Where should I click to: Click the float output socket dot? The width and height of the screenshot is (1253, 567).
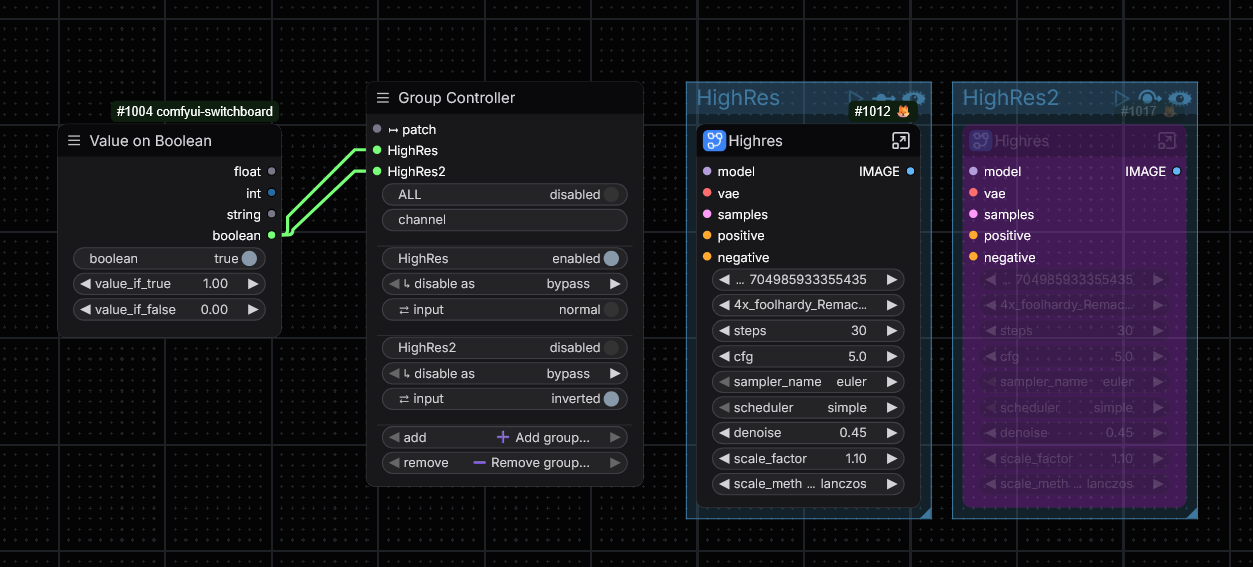pos(272,172)
